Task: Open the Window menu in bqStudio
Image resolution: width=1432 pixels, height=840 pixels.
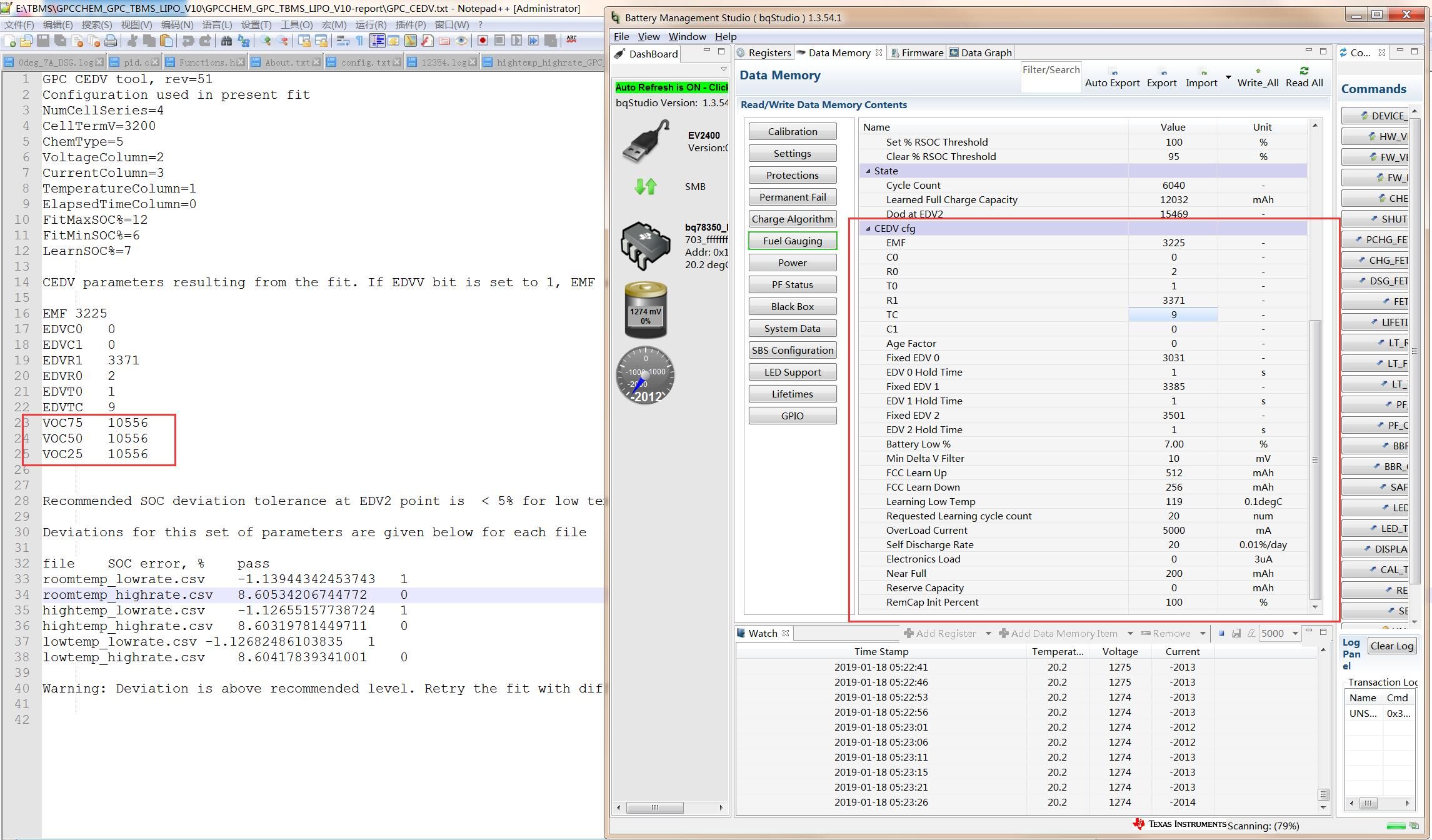Action: [686, 36]
